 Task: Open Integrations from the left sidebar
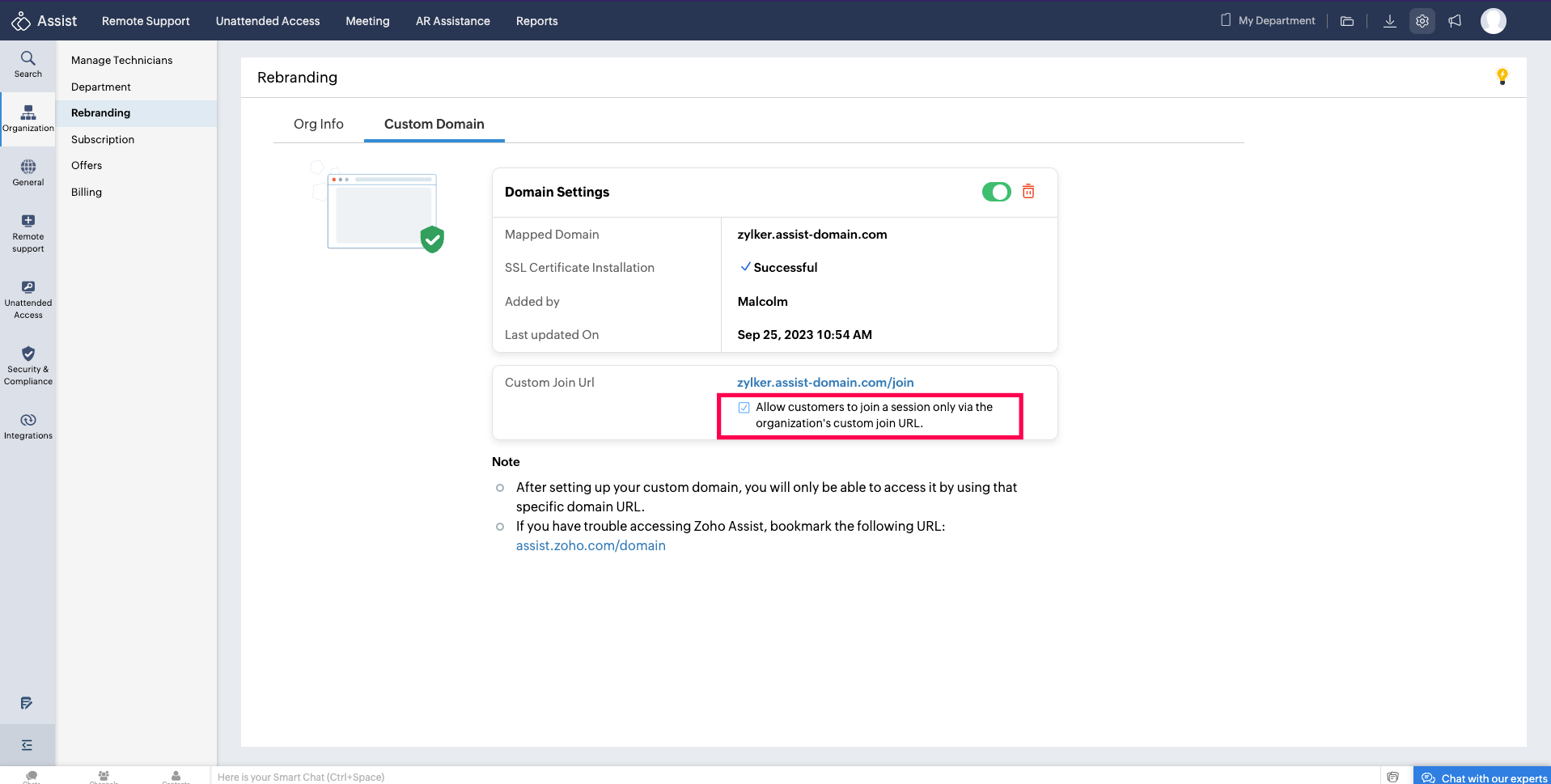(28, 425)
